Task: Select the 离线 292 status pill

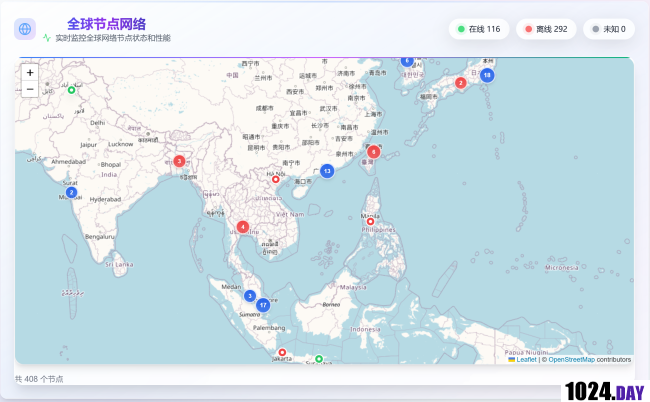Action: pos(546,29)
